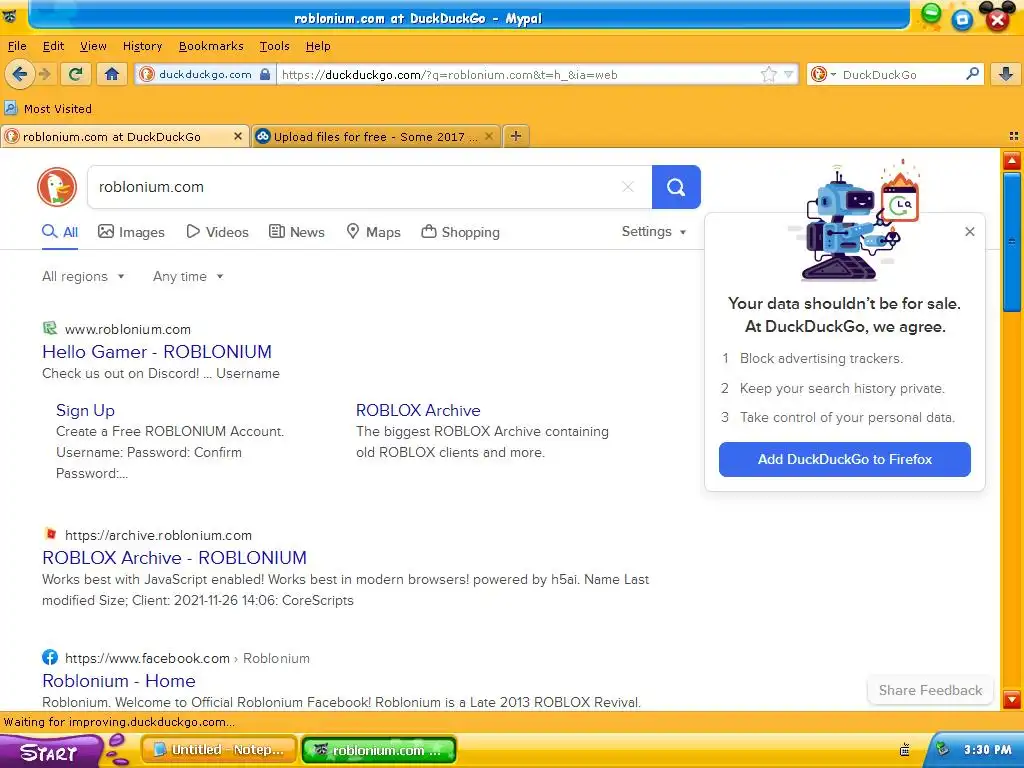
Task: Click the Facebook favicon beside the facebook.com result
Action: [50, 657]
